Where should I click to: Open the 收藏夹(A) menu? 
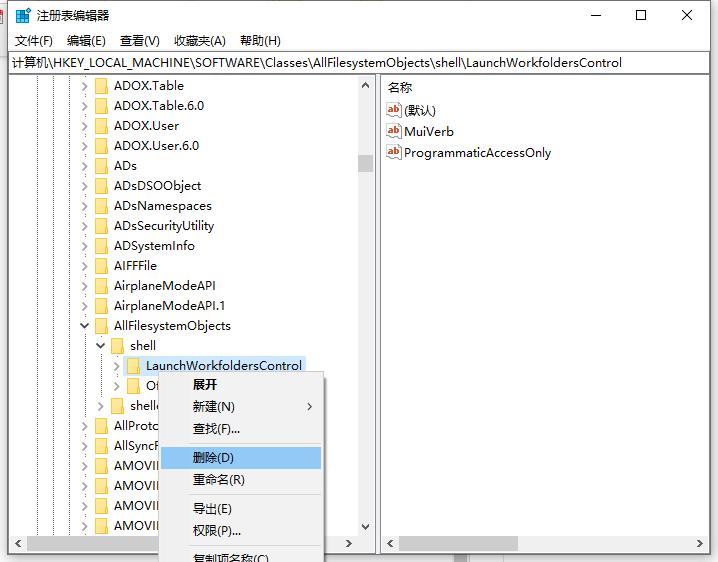(x=200, y=41)
